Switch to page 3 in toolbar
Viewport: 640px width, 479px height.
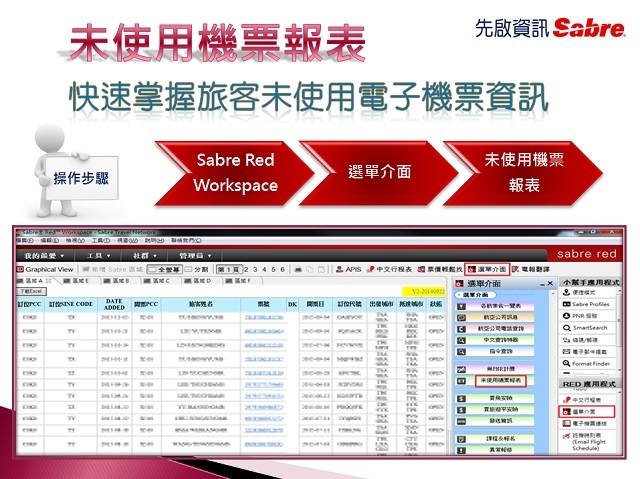(x=255, y=269)
